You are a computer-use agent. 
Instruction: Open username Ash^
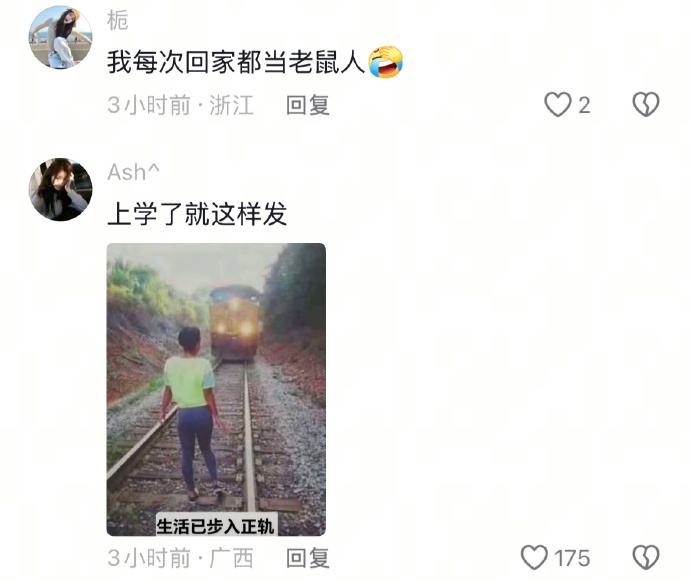[x=133, y=172]
